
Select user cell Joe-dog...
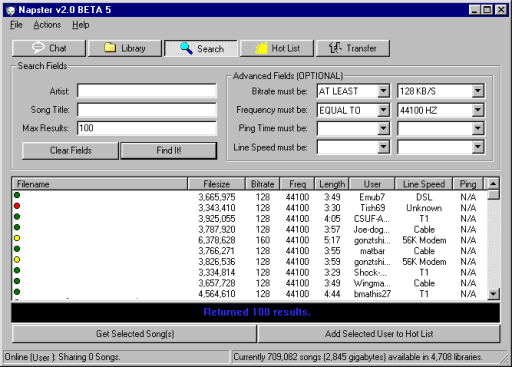coord(371,230)
